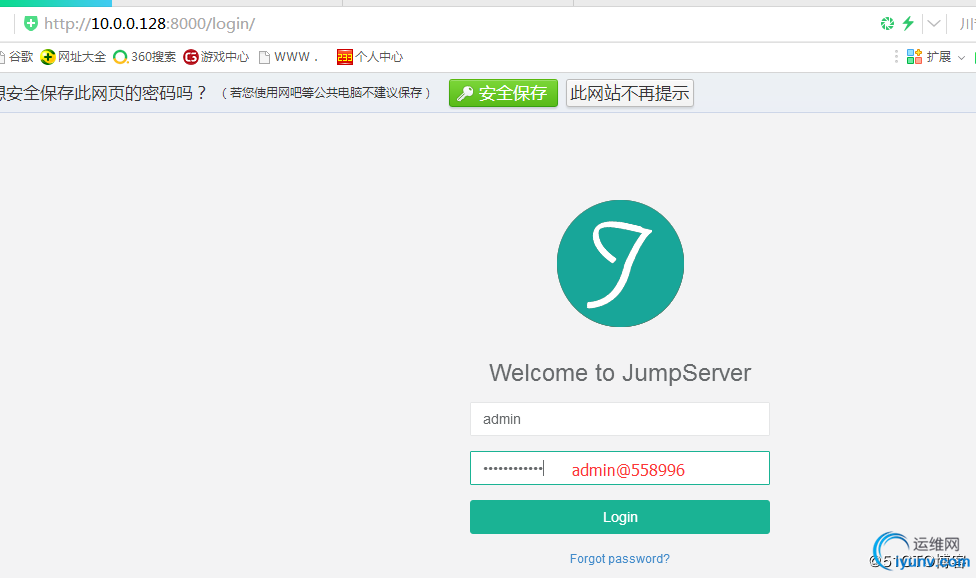
Task: Click the green lightning bolt speed mode icon
Action: pyautogui.click(x=908, y=24)
